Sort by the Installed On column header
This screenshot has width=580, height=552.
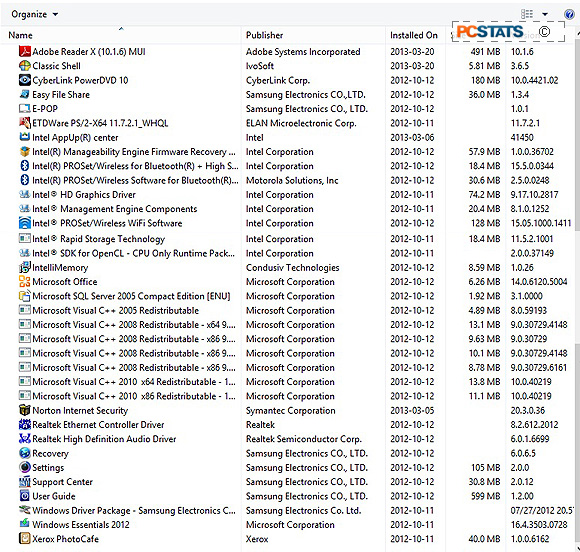414,35
